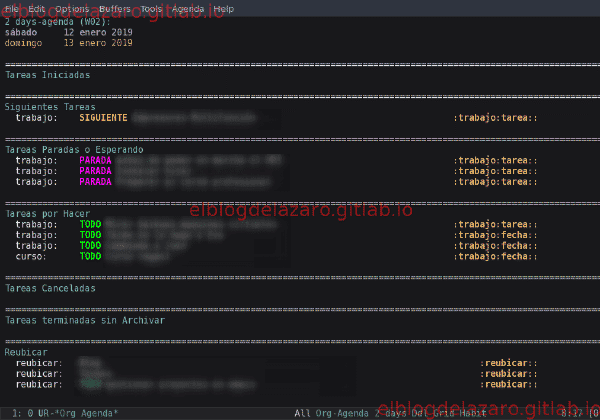600x420 pixels.
Task: Click the 'Tareas Iniciadas' section heading
Action: click(x=47, y=75)
